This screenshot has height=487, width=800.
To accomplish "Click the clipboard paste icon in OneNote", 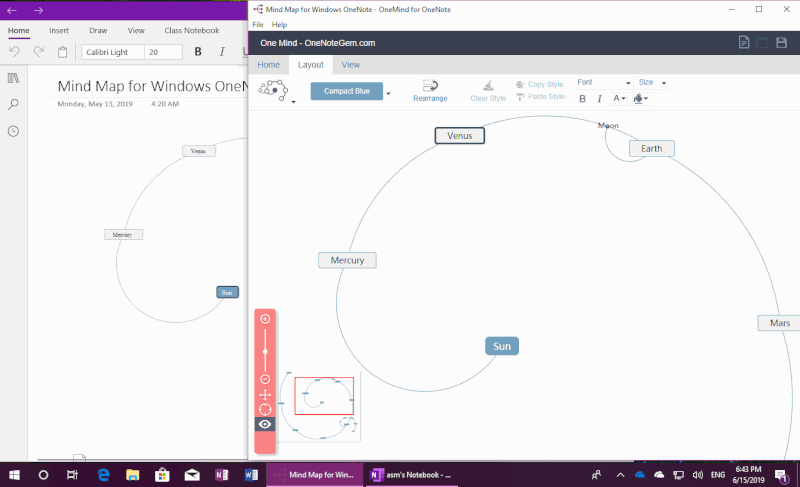I will pos(62,52).
